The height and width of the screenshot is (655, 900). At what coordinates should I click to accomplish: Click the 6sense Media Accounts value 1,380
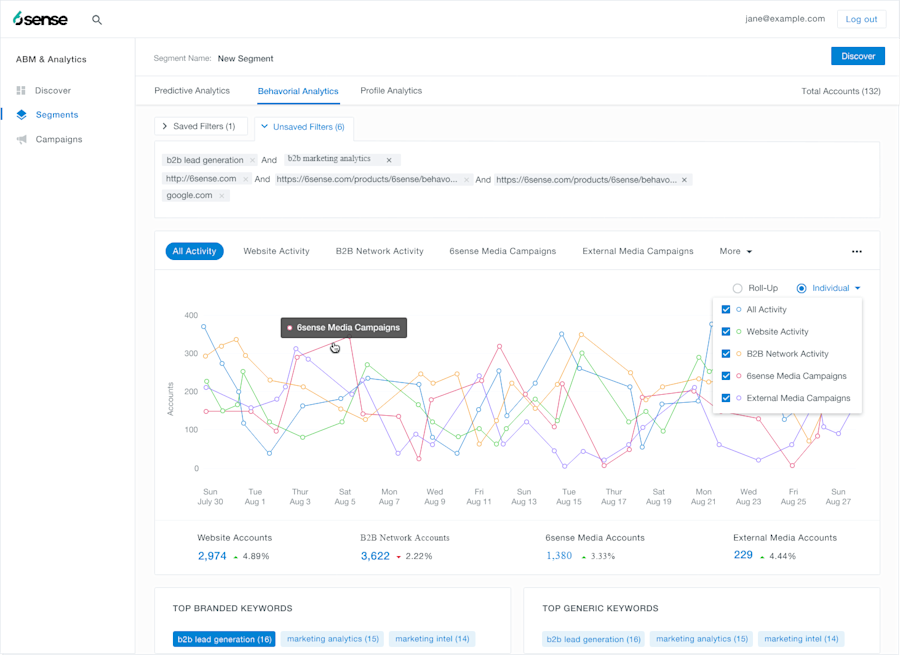click(559, 556)
